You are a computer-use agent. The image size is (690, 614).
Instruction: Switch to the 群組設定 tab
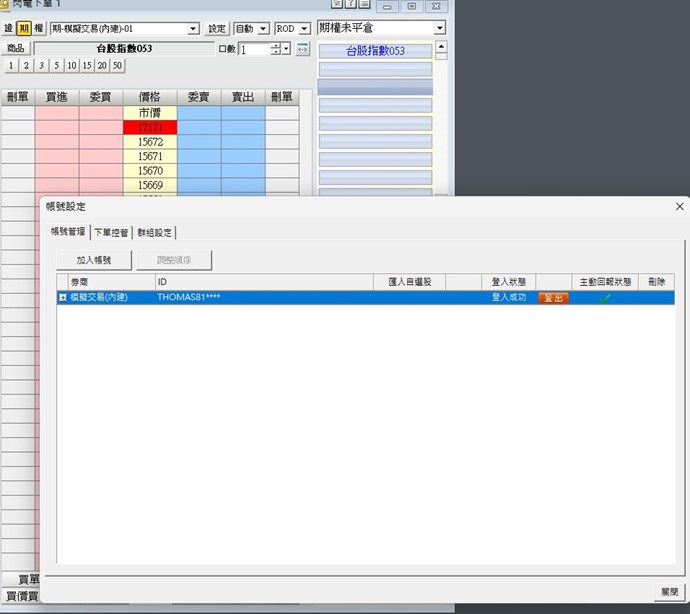click(155, 232)
